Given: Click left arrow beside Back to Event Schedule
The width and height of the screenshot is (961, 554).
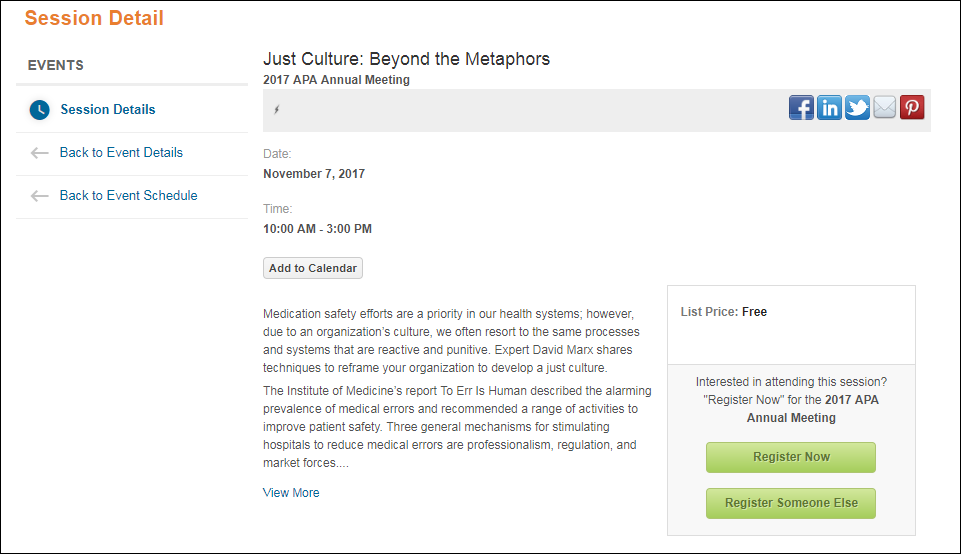Looking at the screenshot, I should [39, 195].
